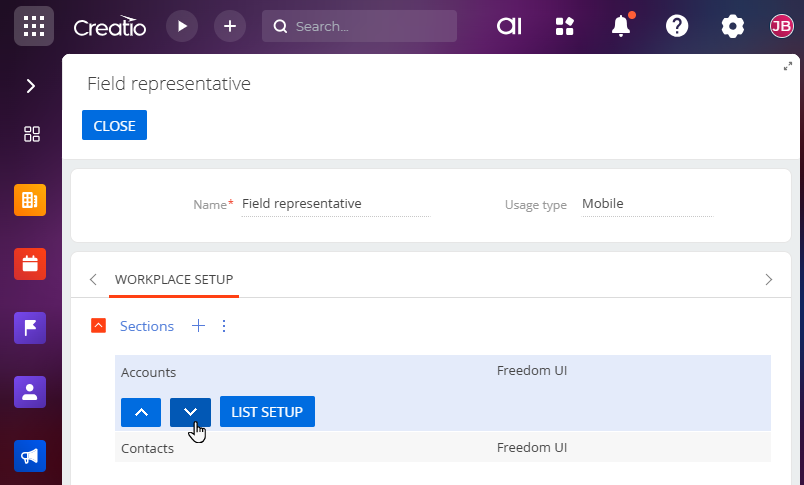Select the Workplace Setup tab
The width and height of the screenshot is (804, 485).
[174, 279]
